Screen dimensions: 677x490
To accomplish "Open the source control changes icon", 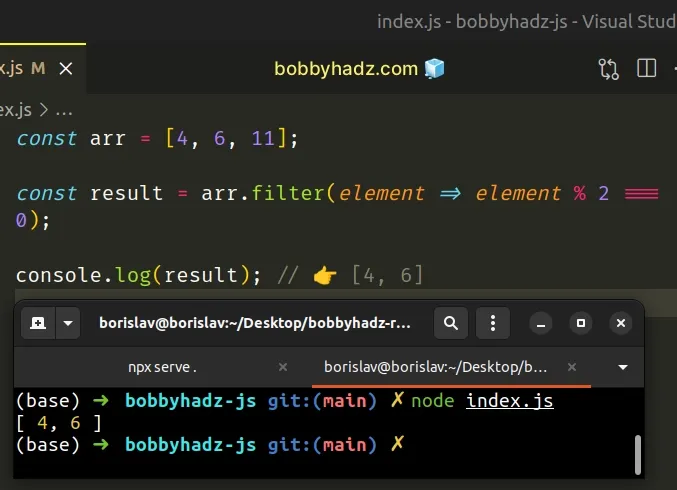I will coord(608,69).
